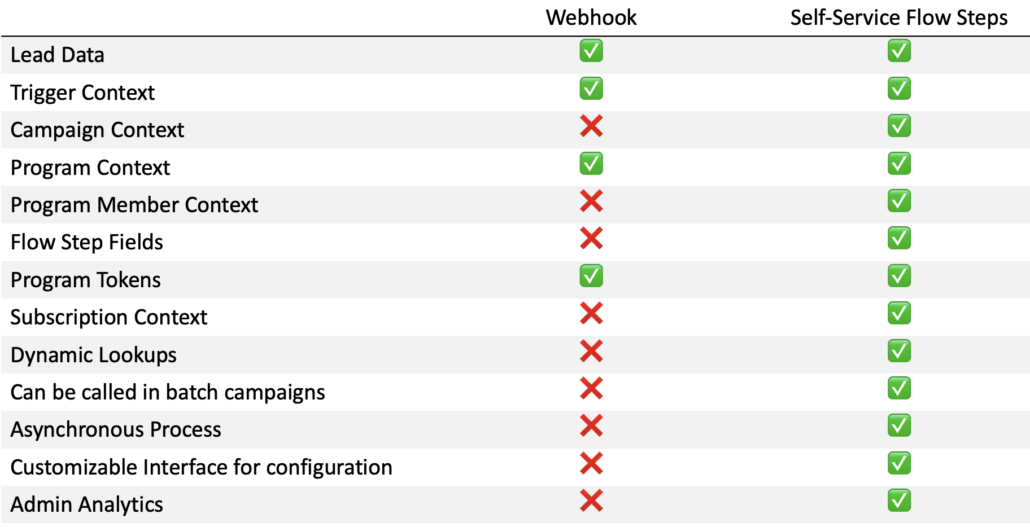This screenshot has height=527, width=1030.
Task: Click Self-Service checkmark for Subscription Context
Action: tap(899, 313)
